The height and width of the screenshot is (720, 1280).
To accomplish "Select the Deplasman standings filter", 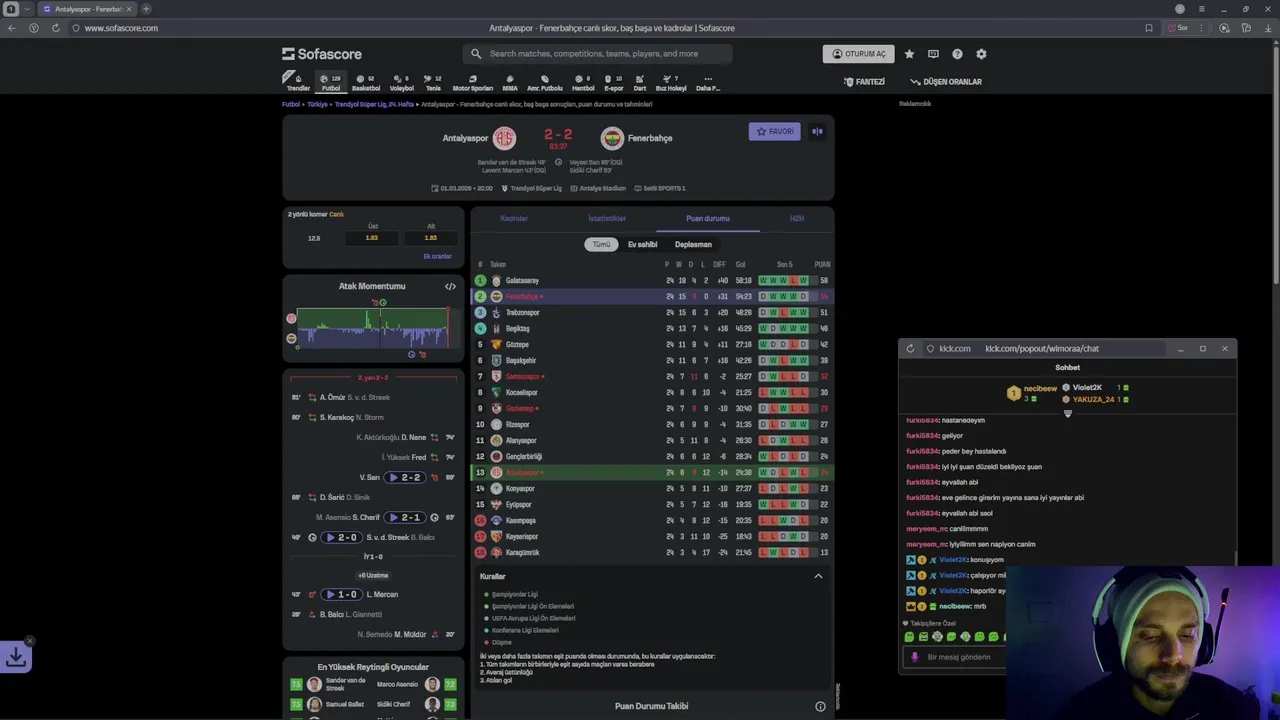I will (693, 244).
